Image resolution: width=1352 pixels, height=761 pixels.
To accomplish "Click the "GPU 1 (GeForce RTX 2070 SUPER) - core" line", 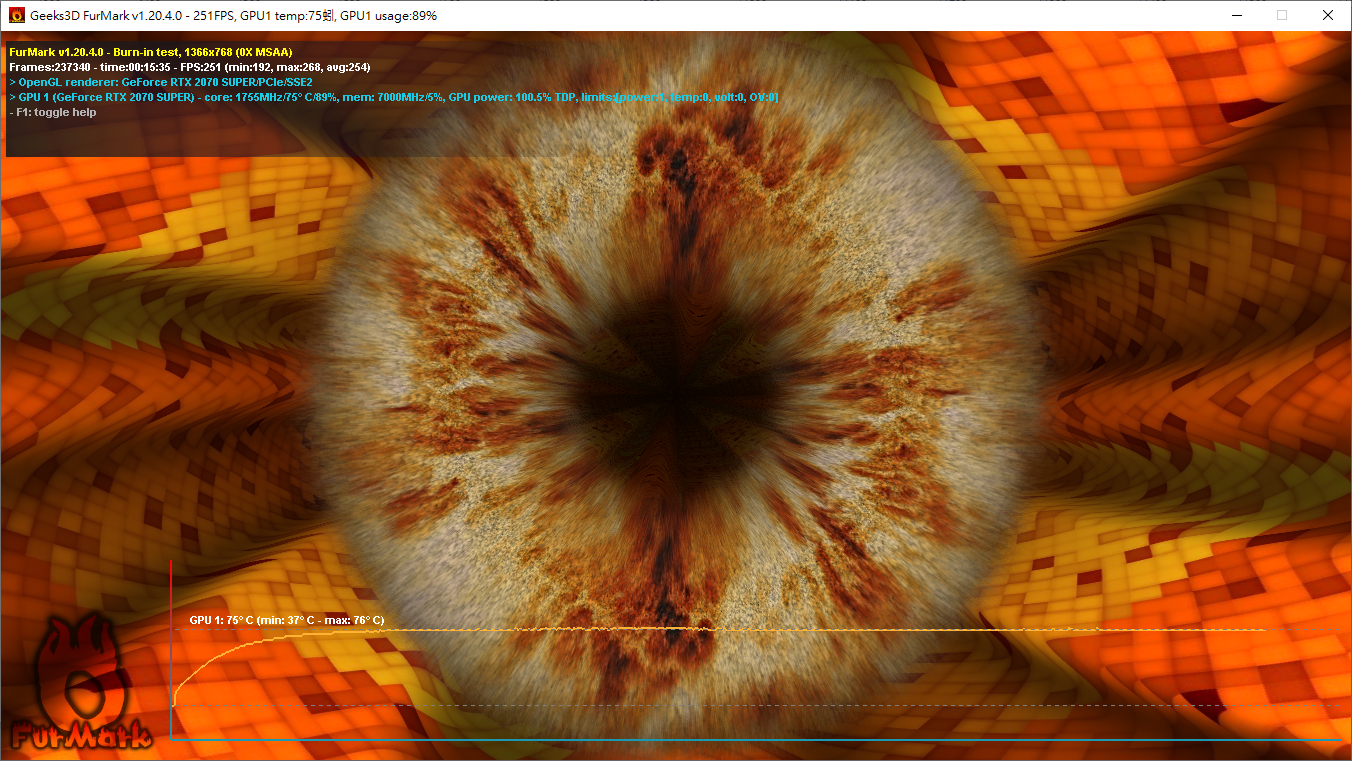I will 393,97.
